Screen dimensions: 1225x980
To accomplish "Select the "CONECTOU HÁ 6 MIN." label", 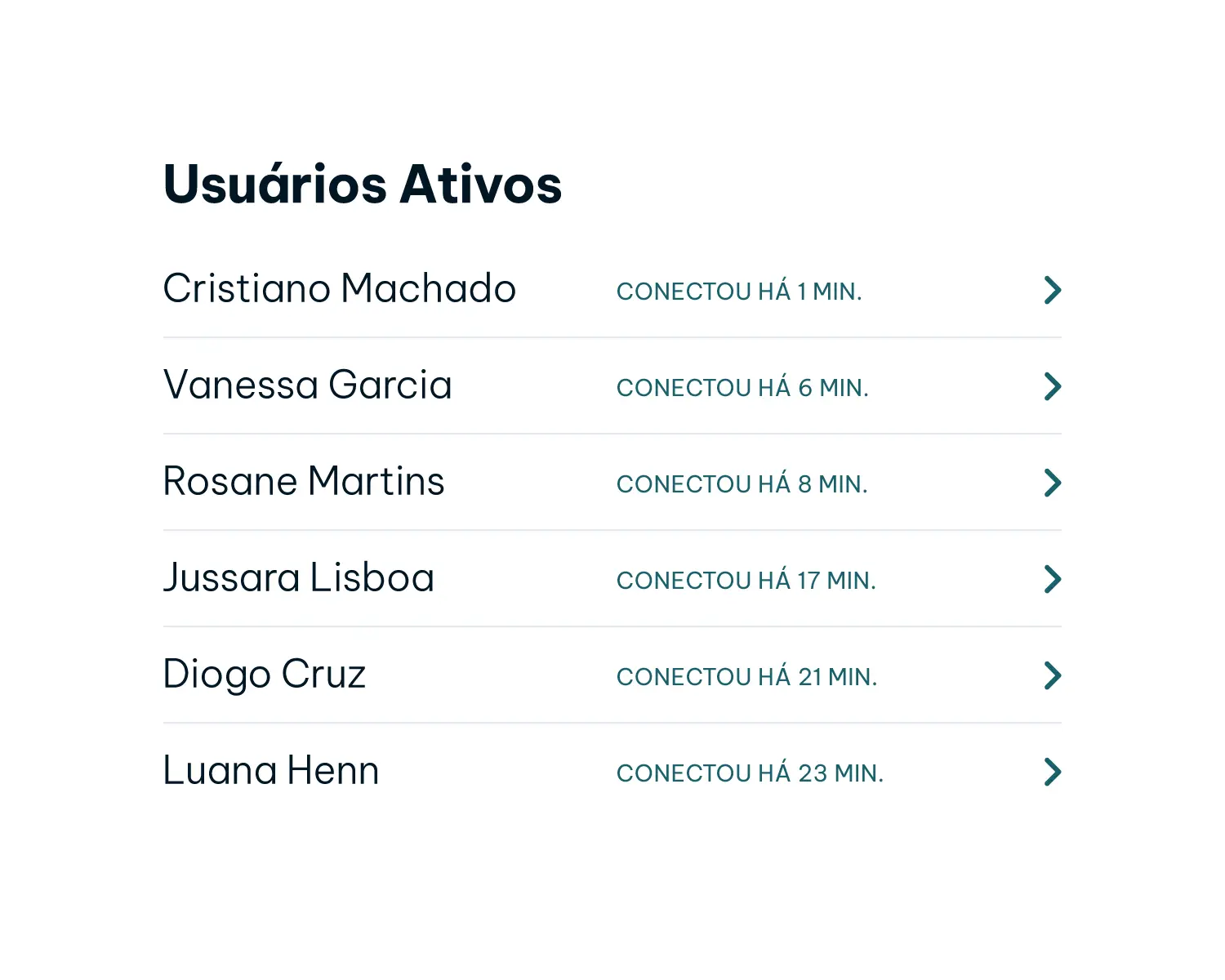I will tap(742, 388).
